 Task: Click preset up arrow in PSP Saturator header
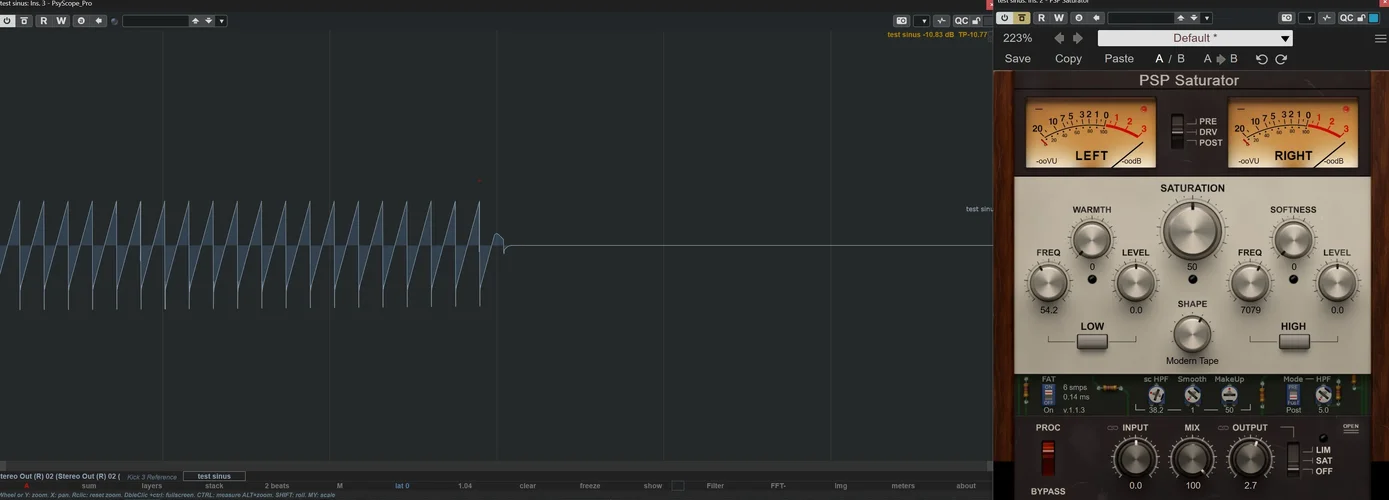pos(1180,18)
